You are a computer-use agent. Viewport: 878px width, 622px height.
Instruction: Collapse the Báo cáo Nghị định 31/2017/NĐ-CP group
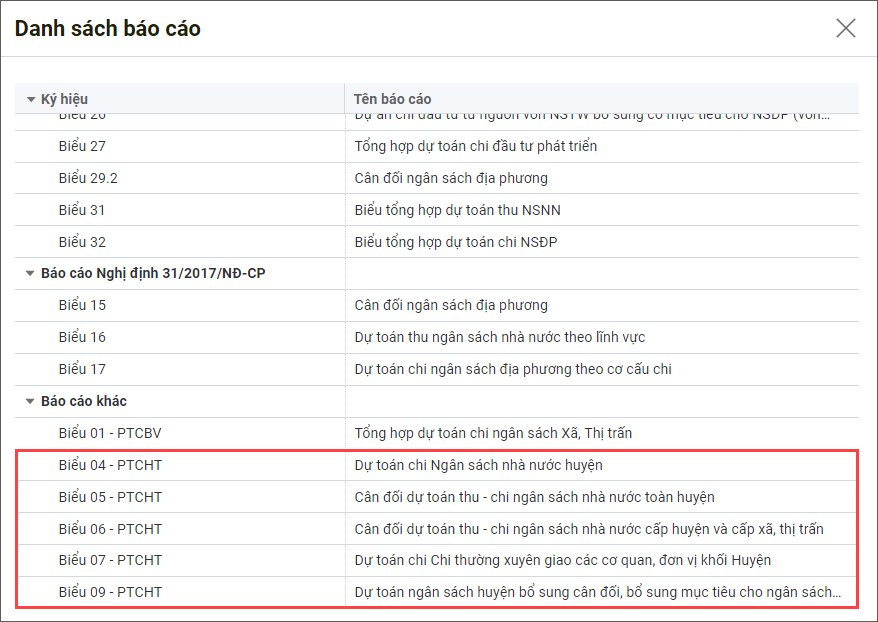click(x=31, y=273)
